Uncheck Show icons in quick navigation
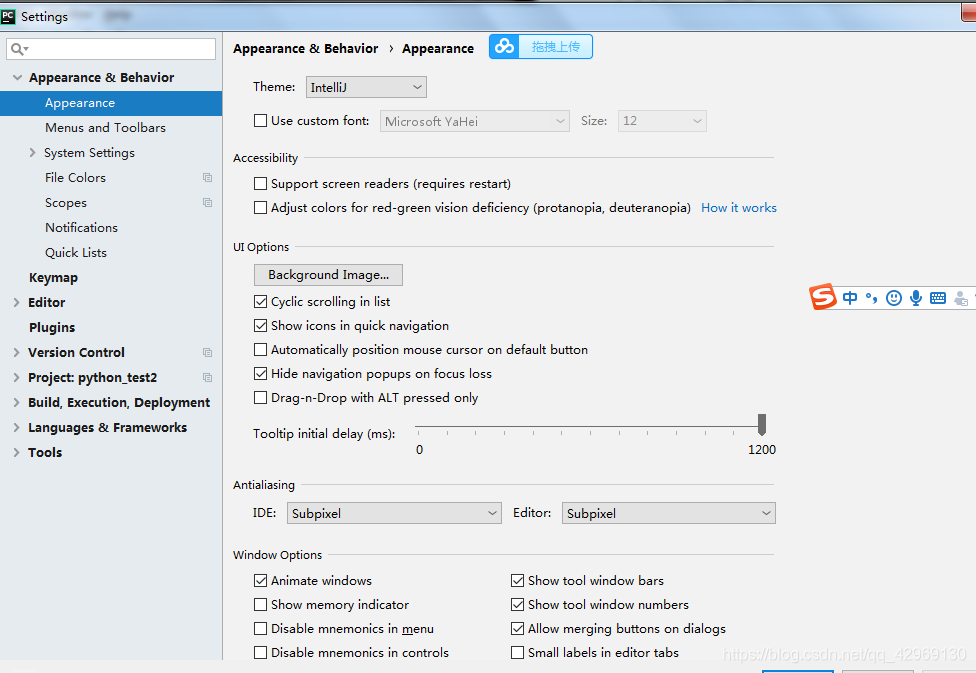 tap(260, 326)
